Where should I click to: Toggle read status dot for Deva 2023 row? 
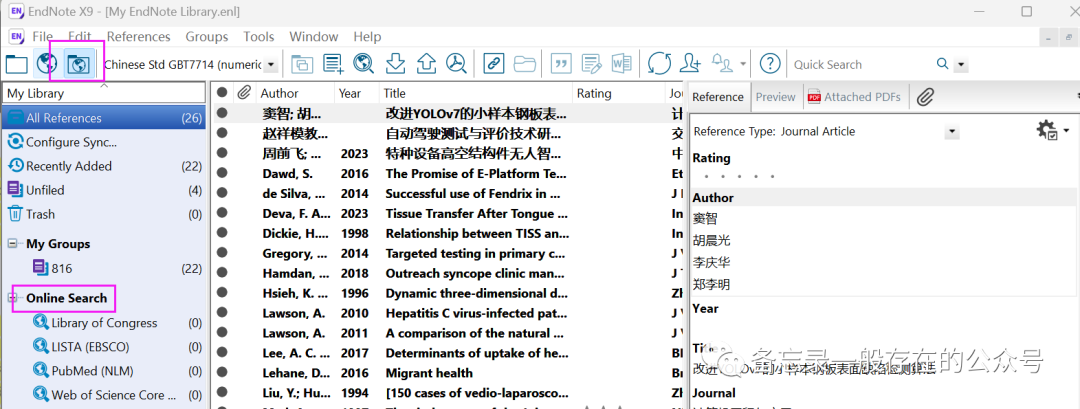[x=222, y=214]
